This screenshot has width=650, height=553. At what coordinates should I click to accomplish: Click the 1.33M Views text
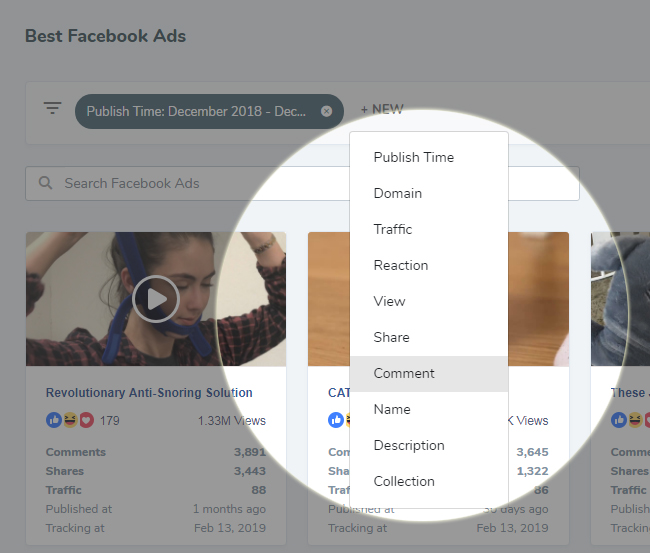pyautogui.click(x=232, y=421)
